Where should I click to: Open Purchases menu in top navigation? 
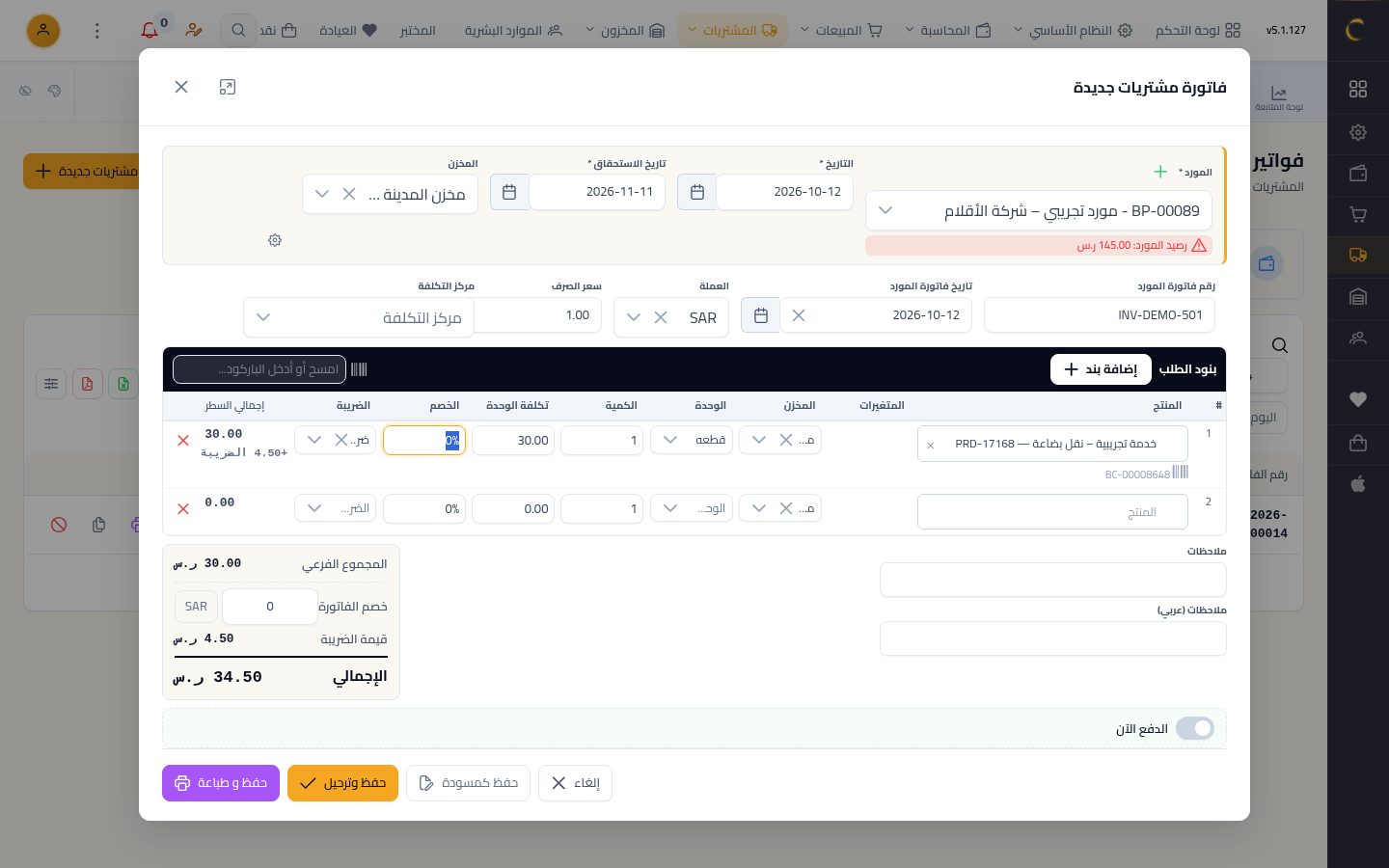[732, 31]
